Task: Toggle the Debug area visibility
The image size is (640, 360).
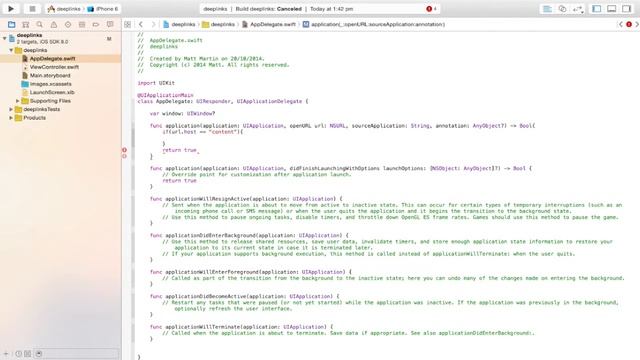Action: pyautogui.click(x=611, y=9)
